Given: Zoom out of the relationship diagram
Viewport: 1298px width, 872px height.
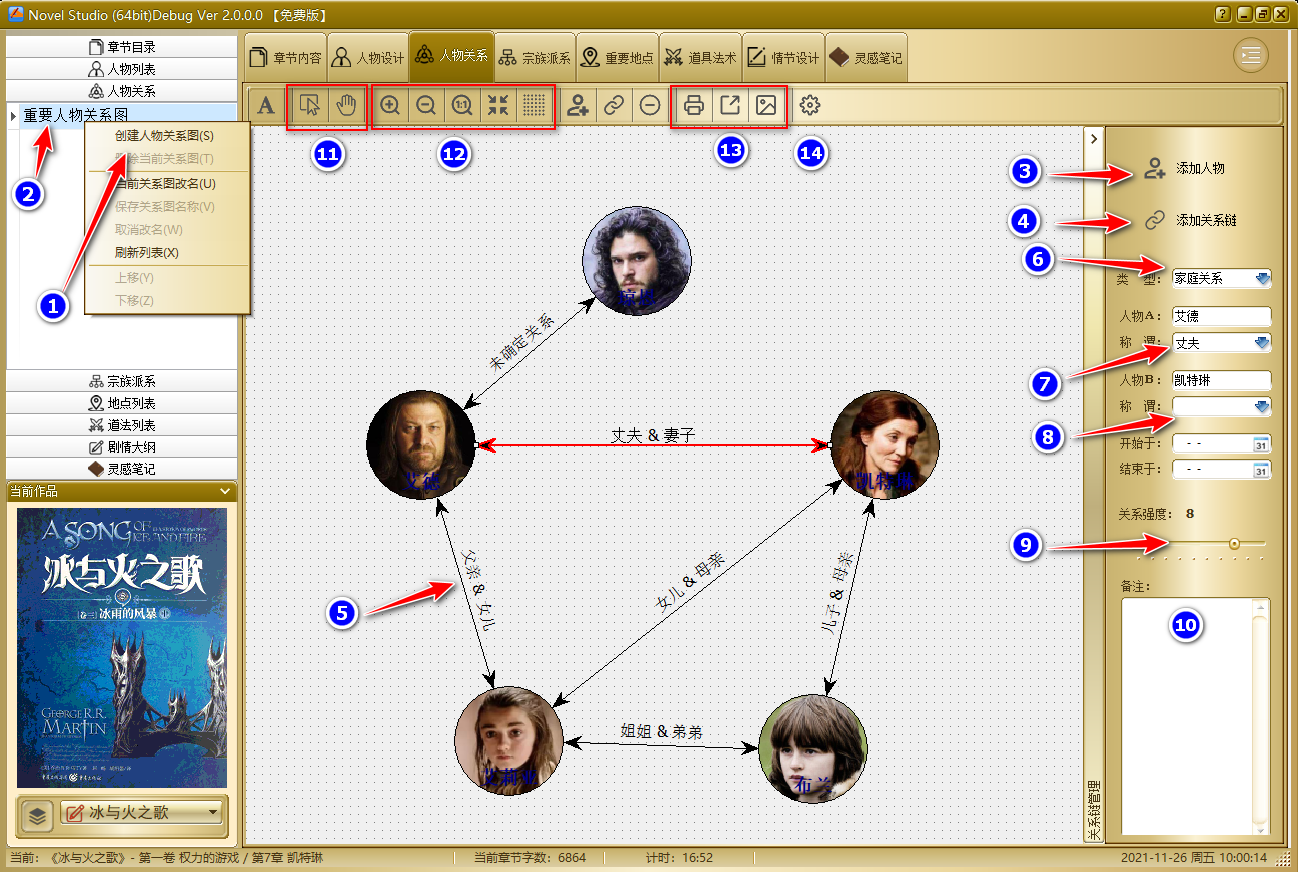Looking at the screenshot, I should point(426,106).
